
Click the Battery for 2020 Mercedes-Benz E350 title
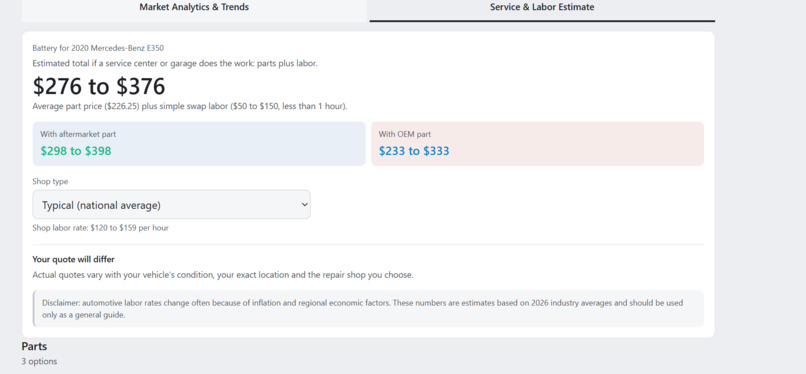point(98,48)
